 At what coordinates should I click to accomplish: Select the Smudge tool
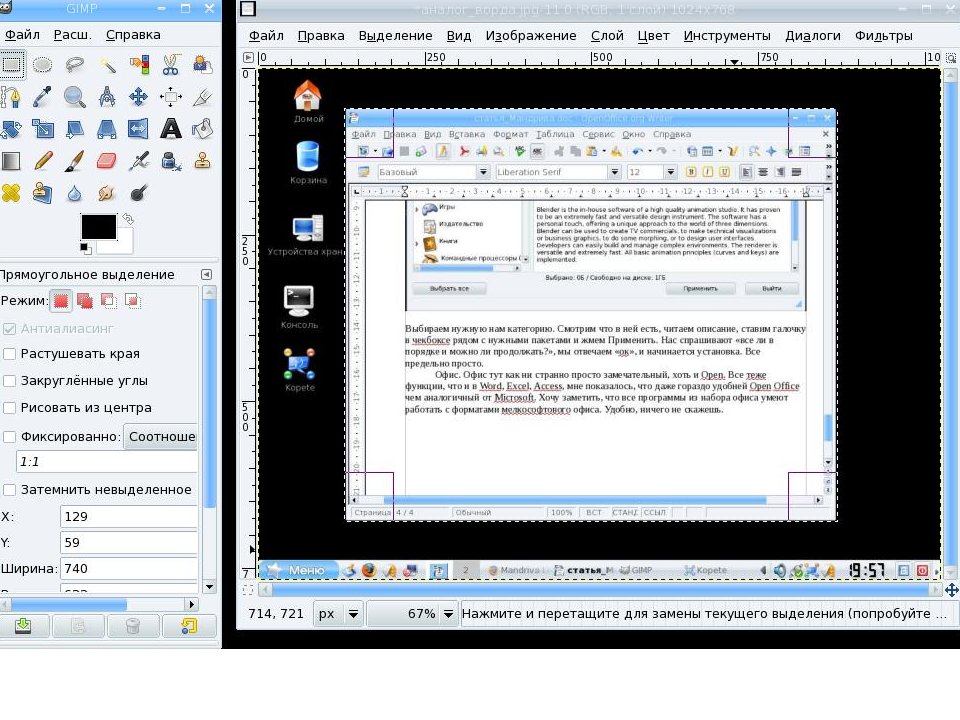[x=107, y=193]
